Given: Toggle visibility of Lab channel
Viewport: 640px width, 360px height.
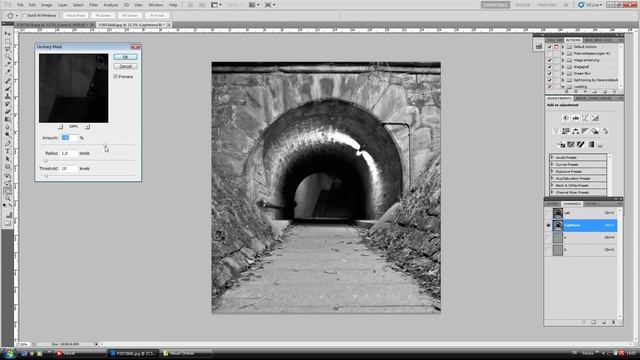Looking at the screenshot, I should point(548,213).
